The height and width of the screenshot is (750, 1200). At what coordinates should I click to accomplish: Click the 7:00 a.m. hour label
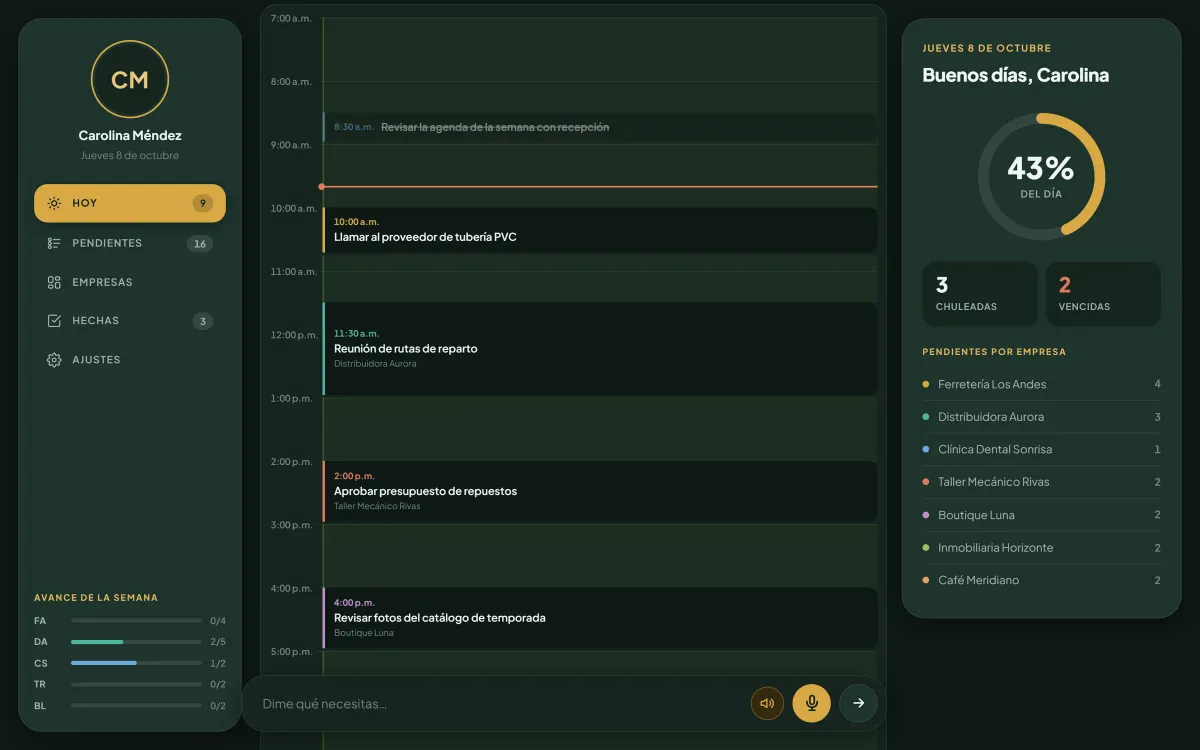coord(291,18)
